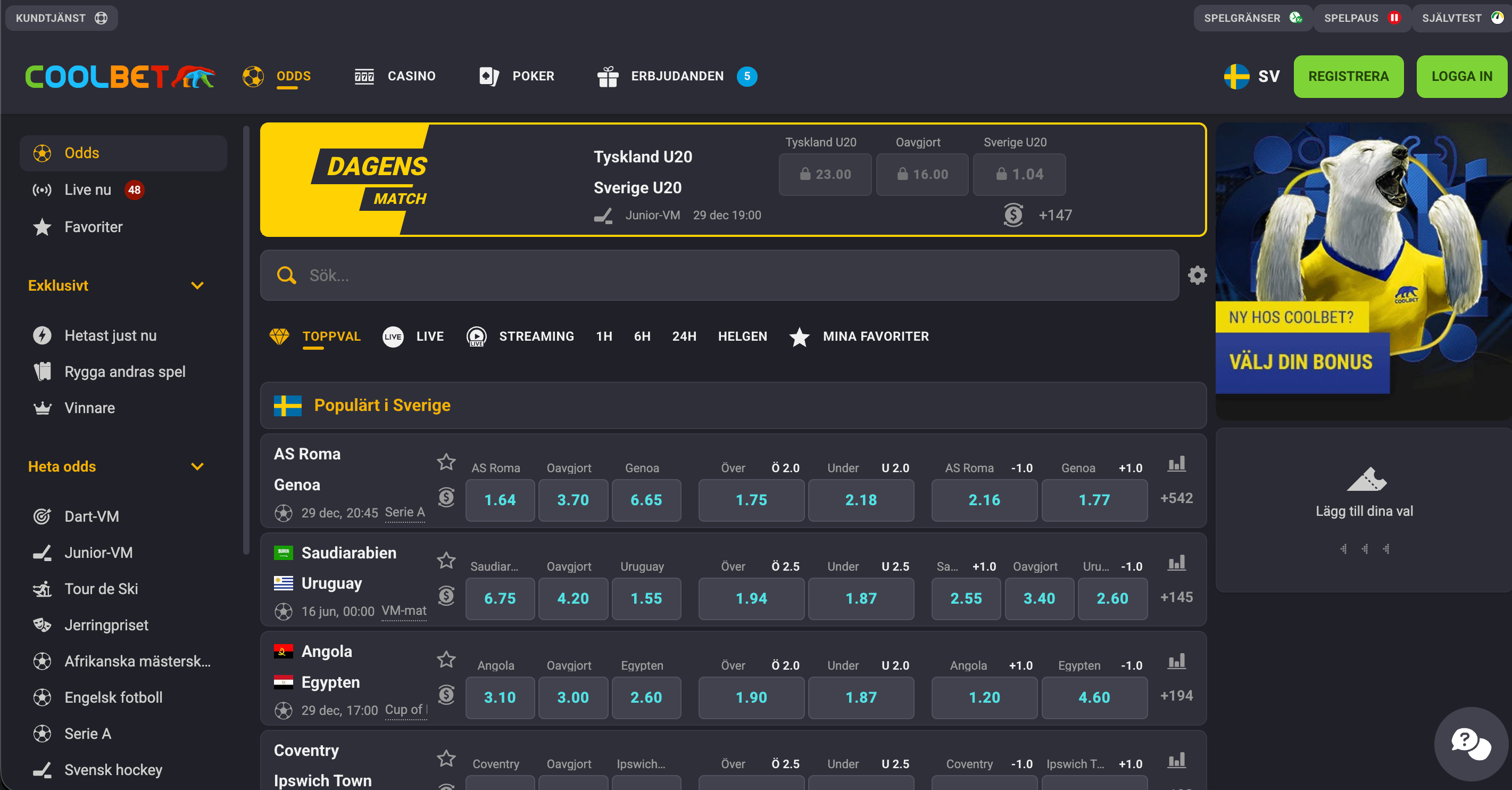Favorite the Coventry vs Ipswich match
This screenshot has height=790, width=1512.
(x=446, y=758)
